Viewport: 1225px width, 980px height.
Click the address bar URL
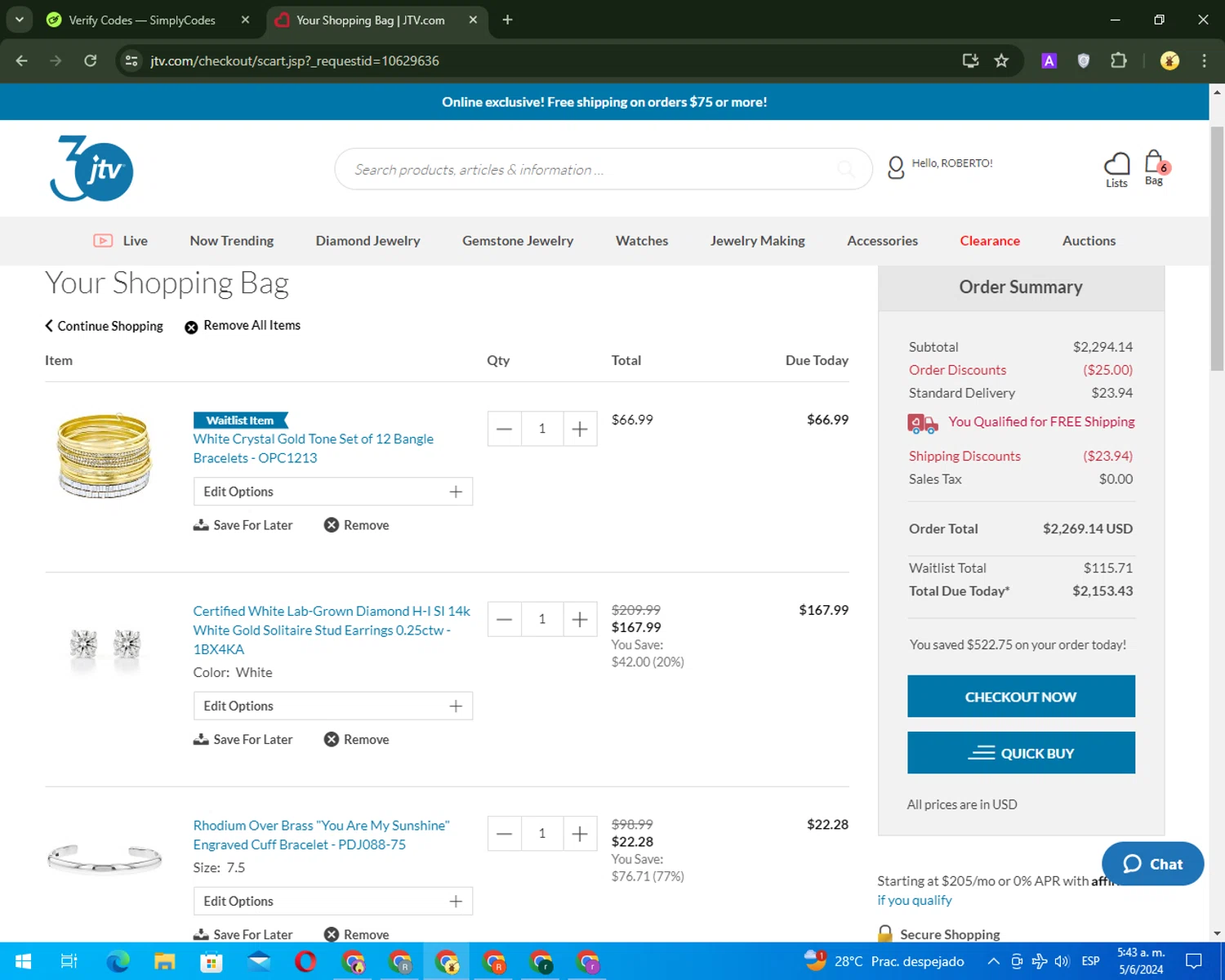click(295, 60)
